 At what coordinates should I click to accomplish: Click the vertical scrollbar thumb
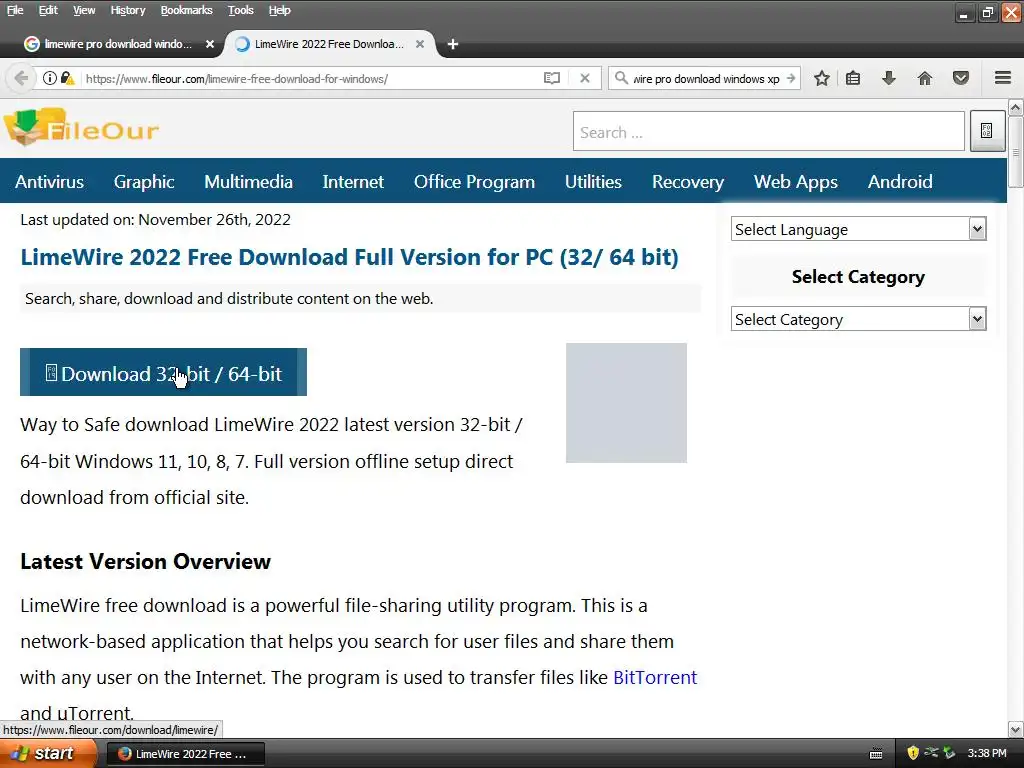pyautogui.click(x=1016, y=152)
